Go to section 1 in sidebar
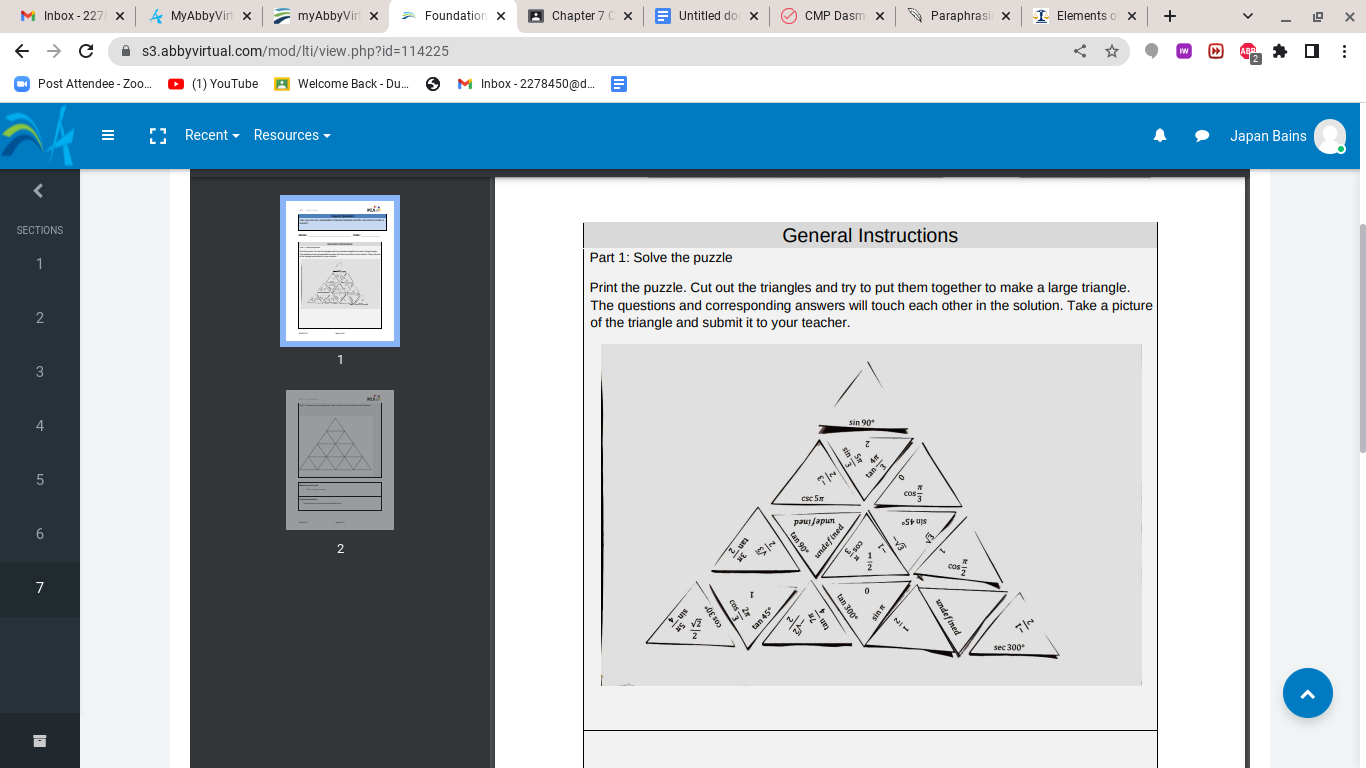 (x=40, y=264)
